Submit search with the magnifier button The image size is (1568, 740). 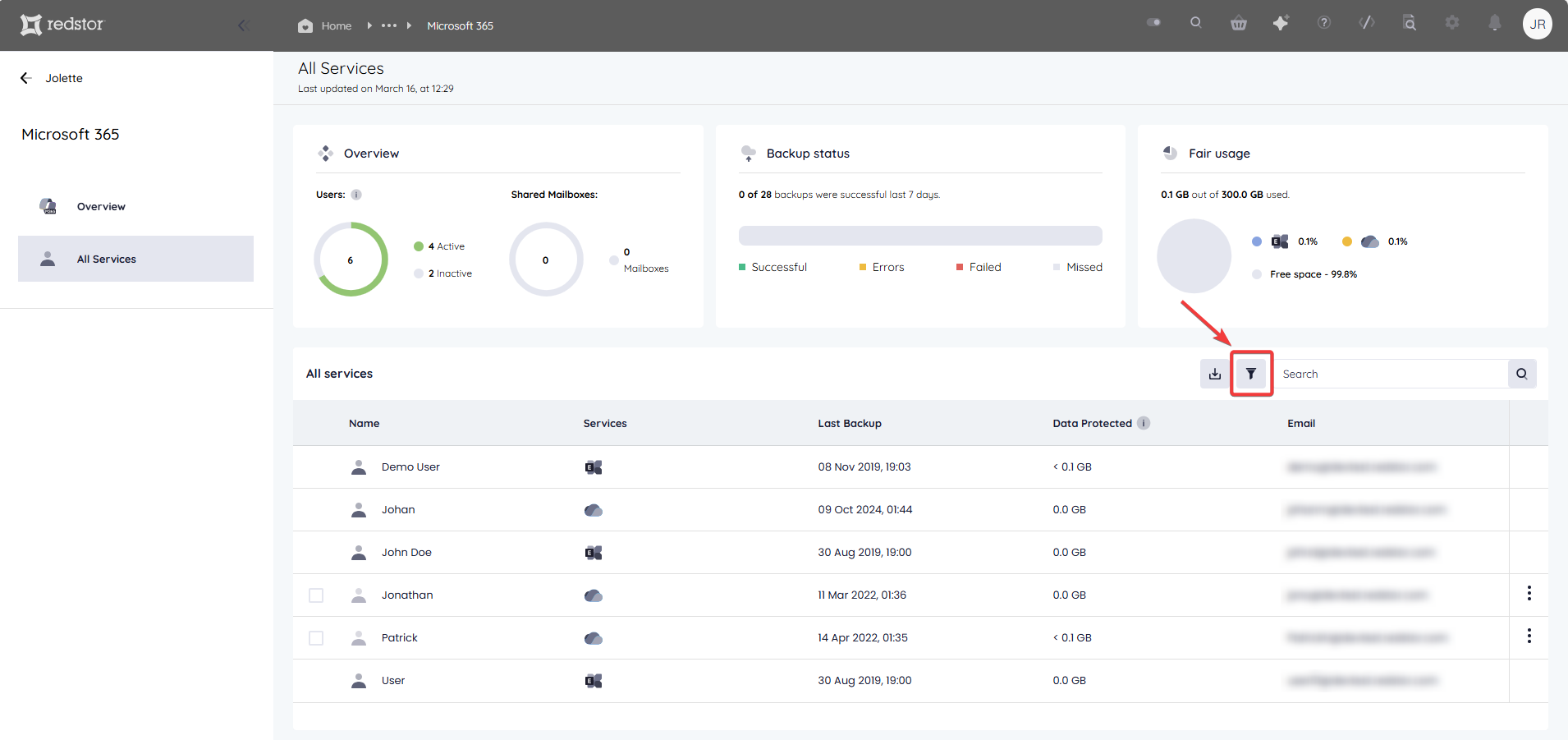[1522, 374]
